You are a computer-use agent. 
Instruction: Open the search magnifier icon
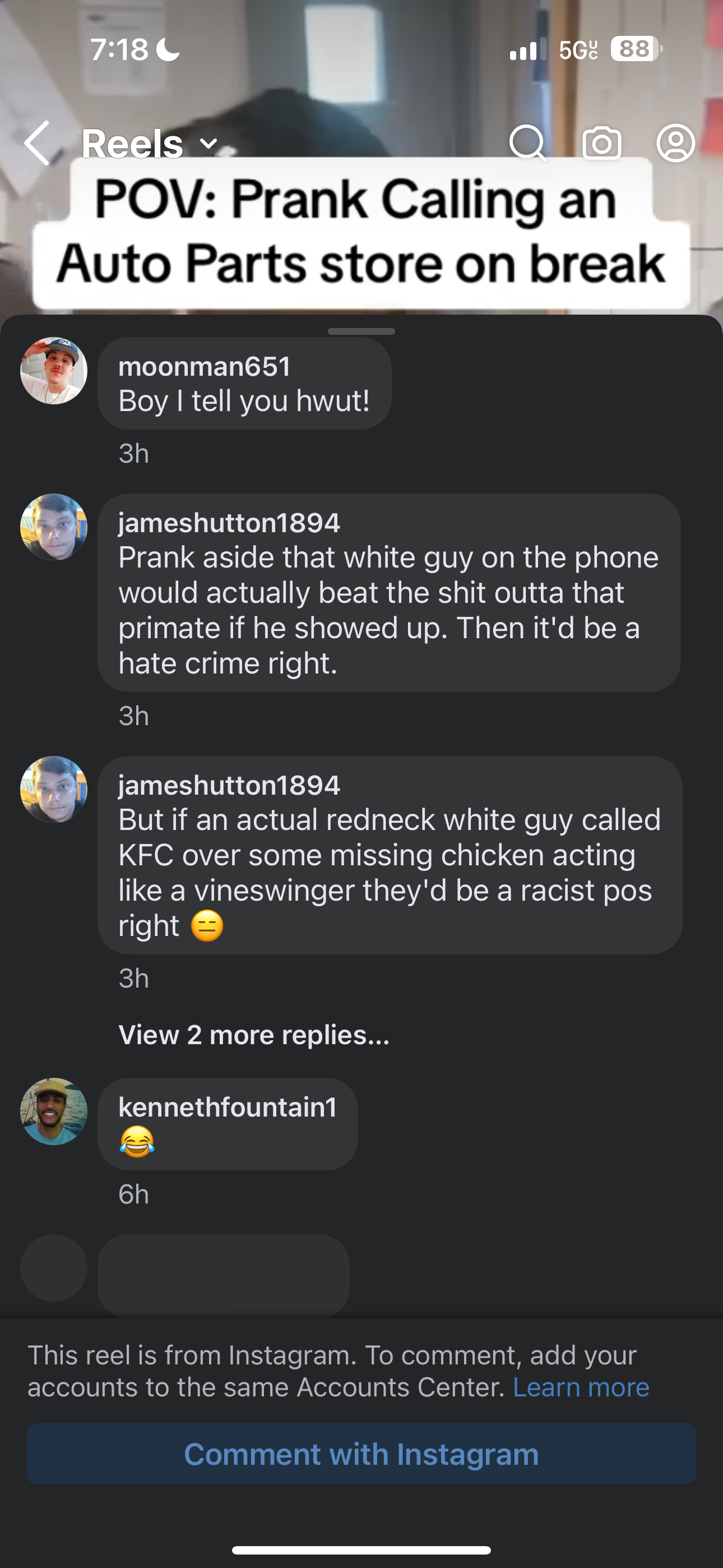[527, 143]
